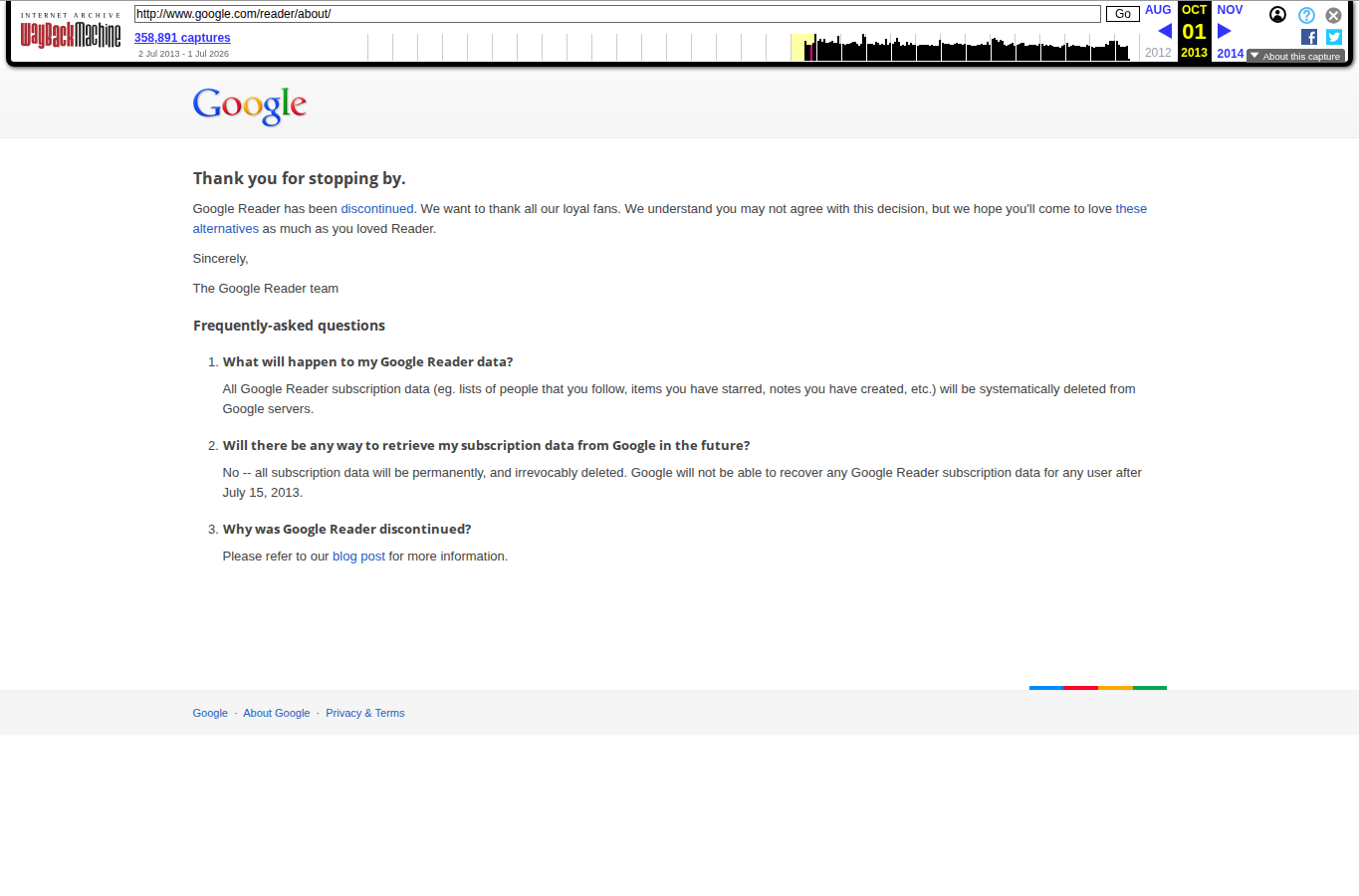Screen dimensions: 1359x896
Task: Open the Wayback help question-mark icon
Action: coord(1306,15)
